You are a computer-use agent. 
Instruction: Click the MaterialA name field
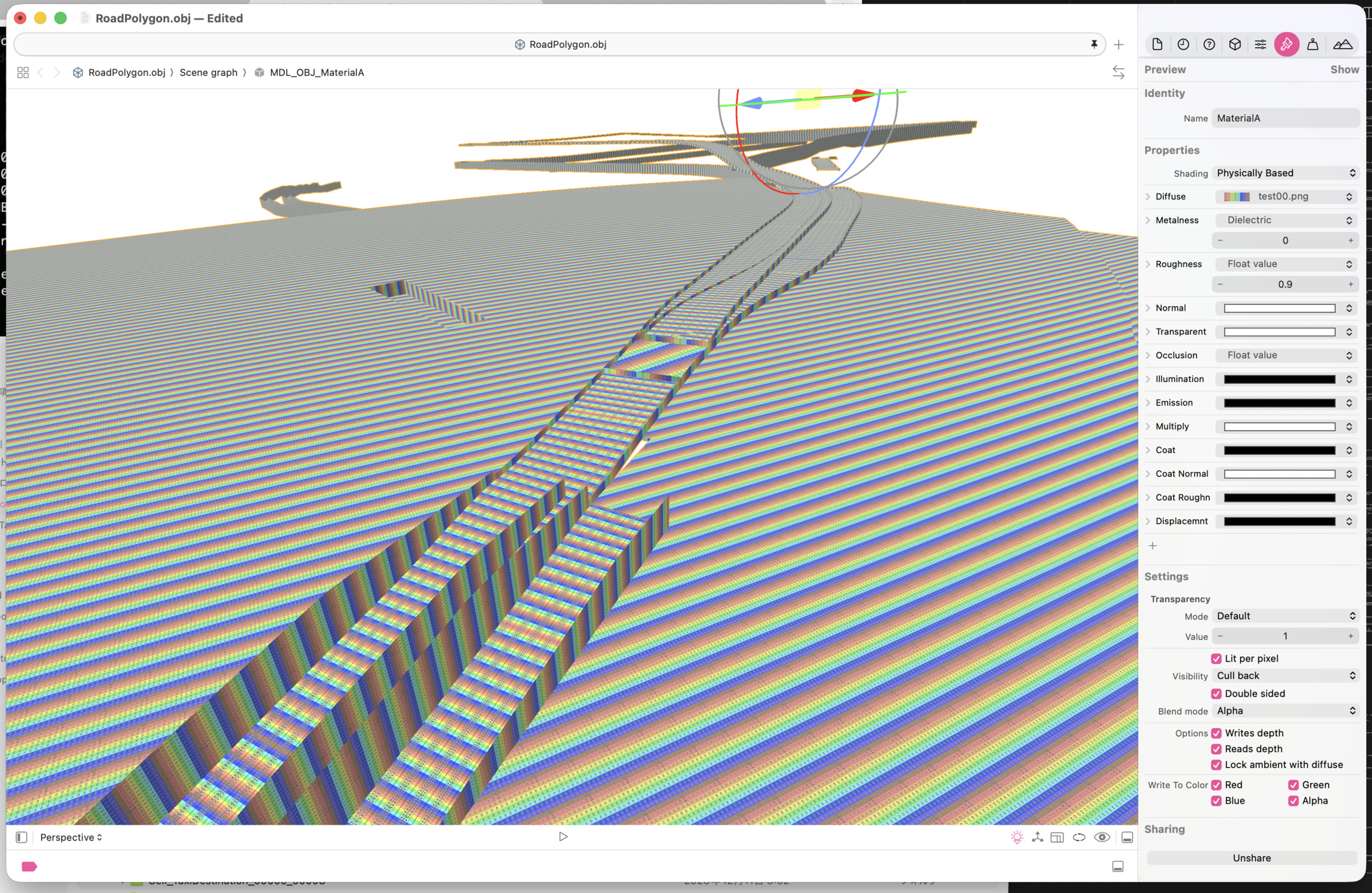tap(1285, 118)
